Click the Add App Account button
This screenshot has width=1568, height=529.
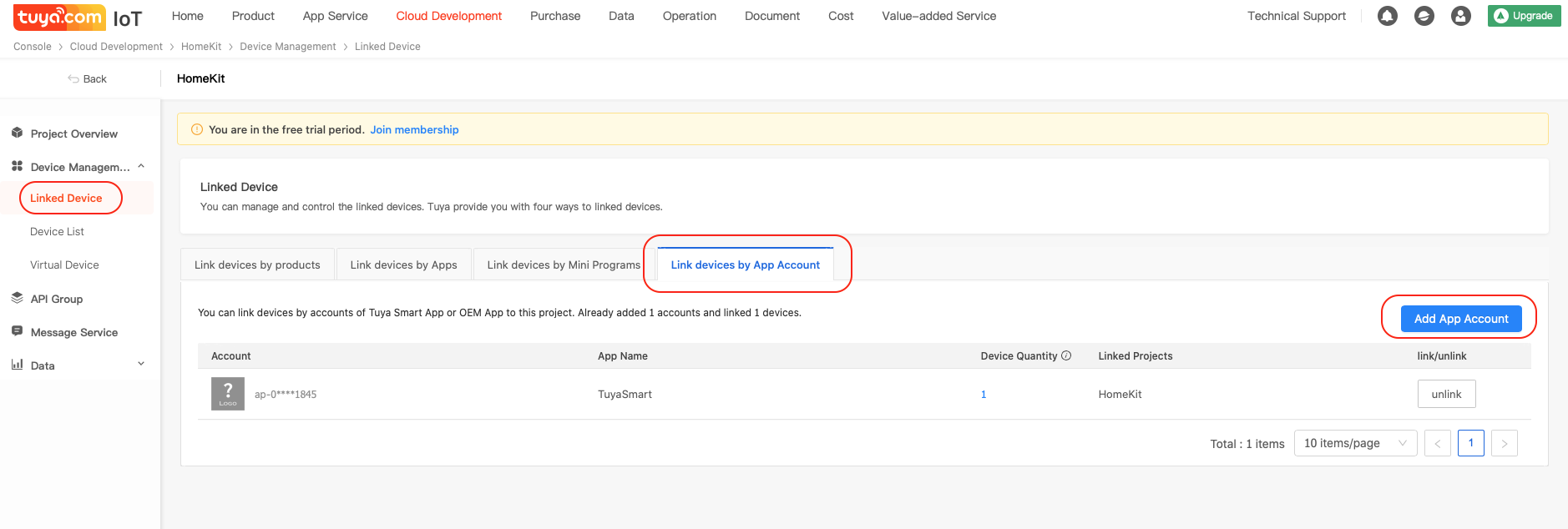click(x=1461, y=319)
